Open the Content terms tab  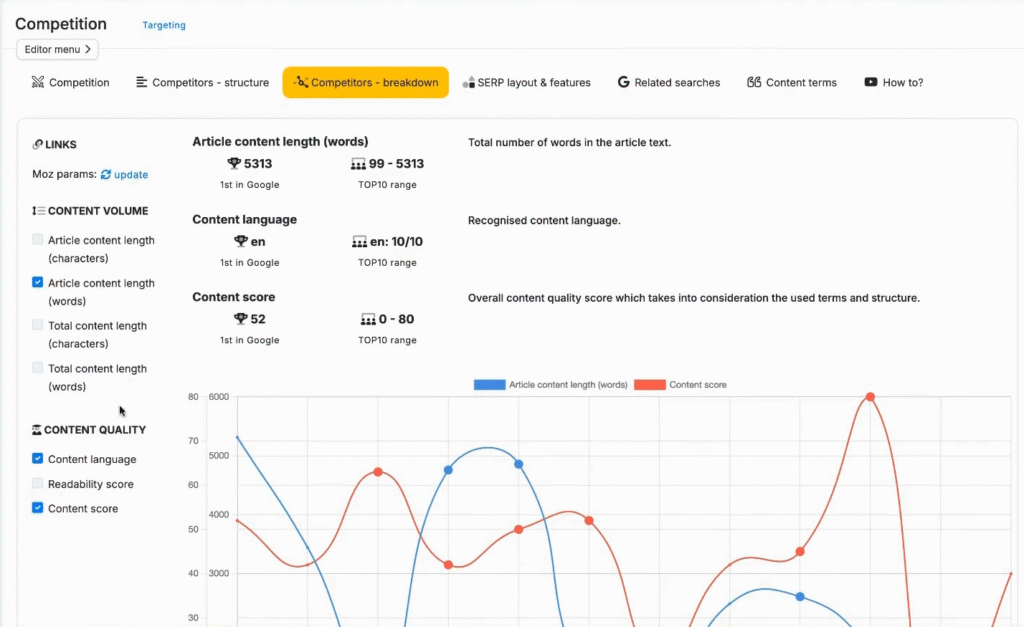(792, 82)
